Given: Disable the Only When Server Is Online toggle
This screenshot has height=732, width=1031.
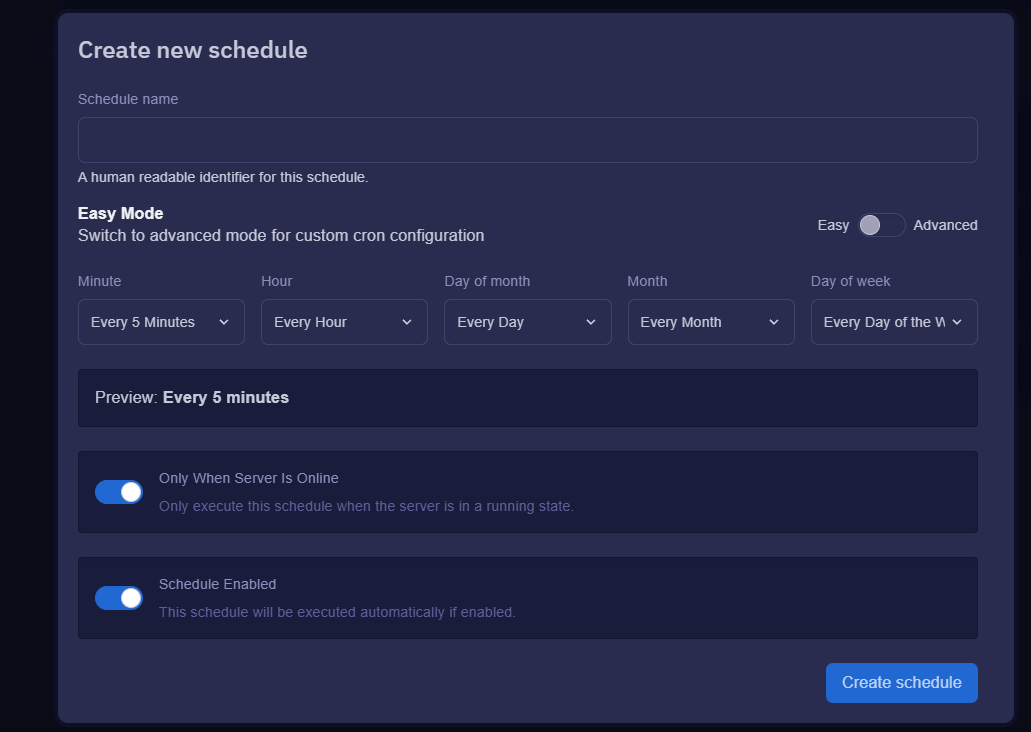Looking at the screenshot, I should click(x=119, y=492).
